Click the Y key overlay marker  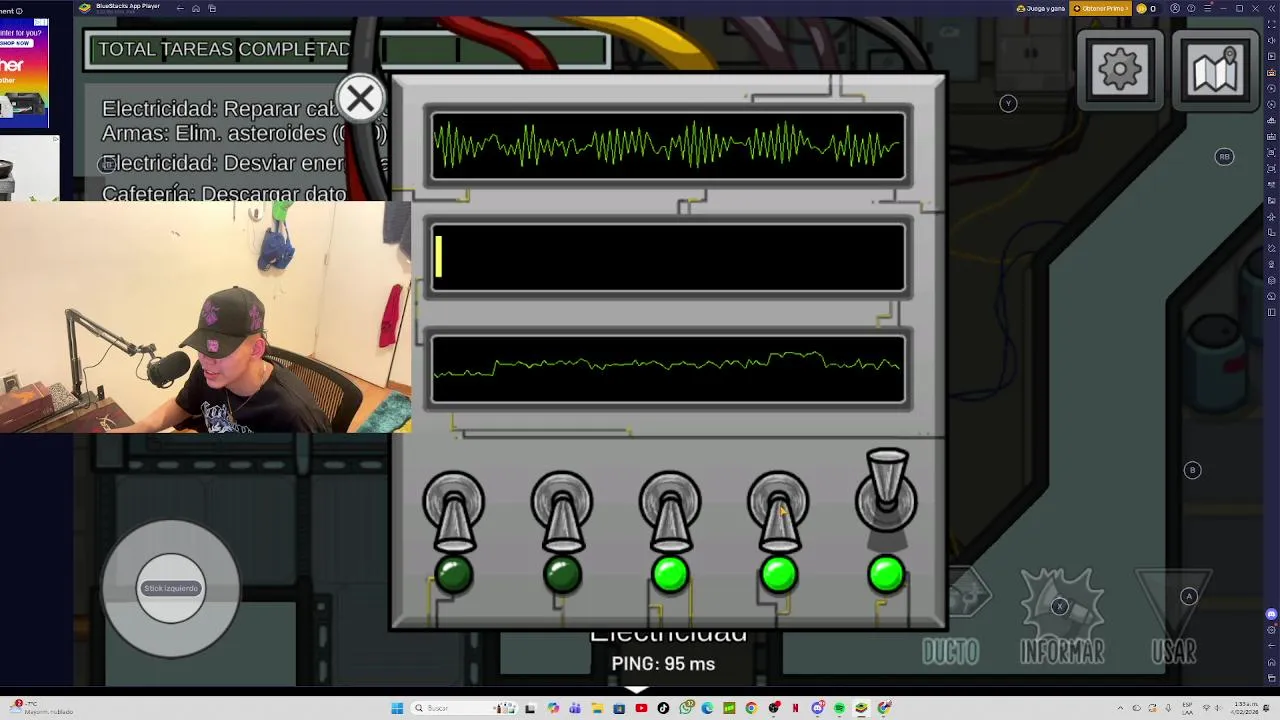1008,103
